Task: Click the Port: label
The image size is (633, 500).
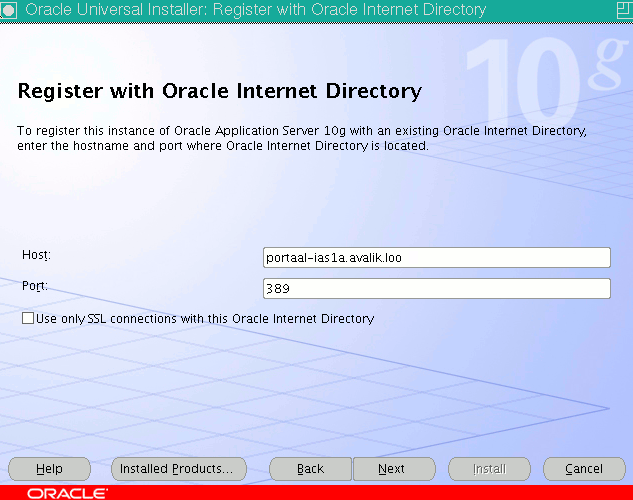Action: click(35, 286)
